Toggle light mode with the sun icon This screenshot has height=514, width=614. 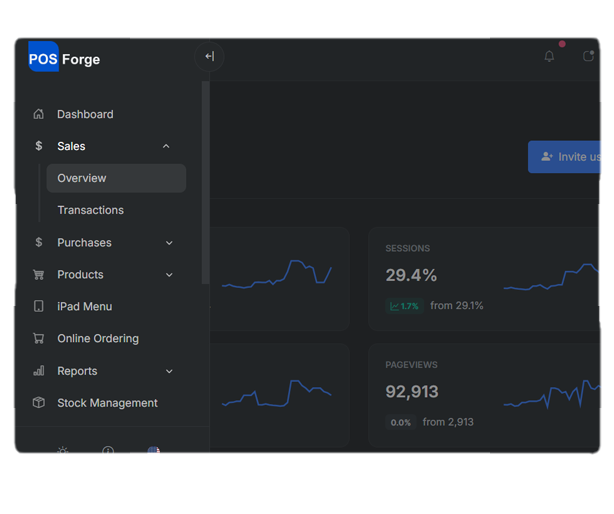coord(63,450)
